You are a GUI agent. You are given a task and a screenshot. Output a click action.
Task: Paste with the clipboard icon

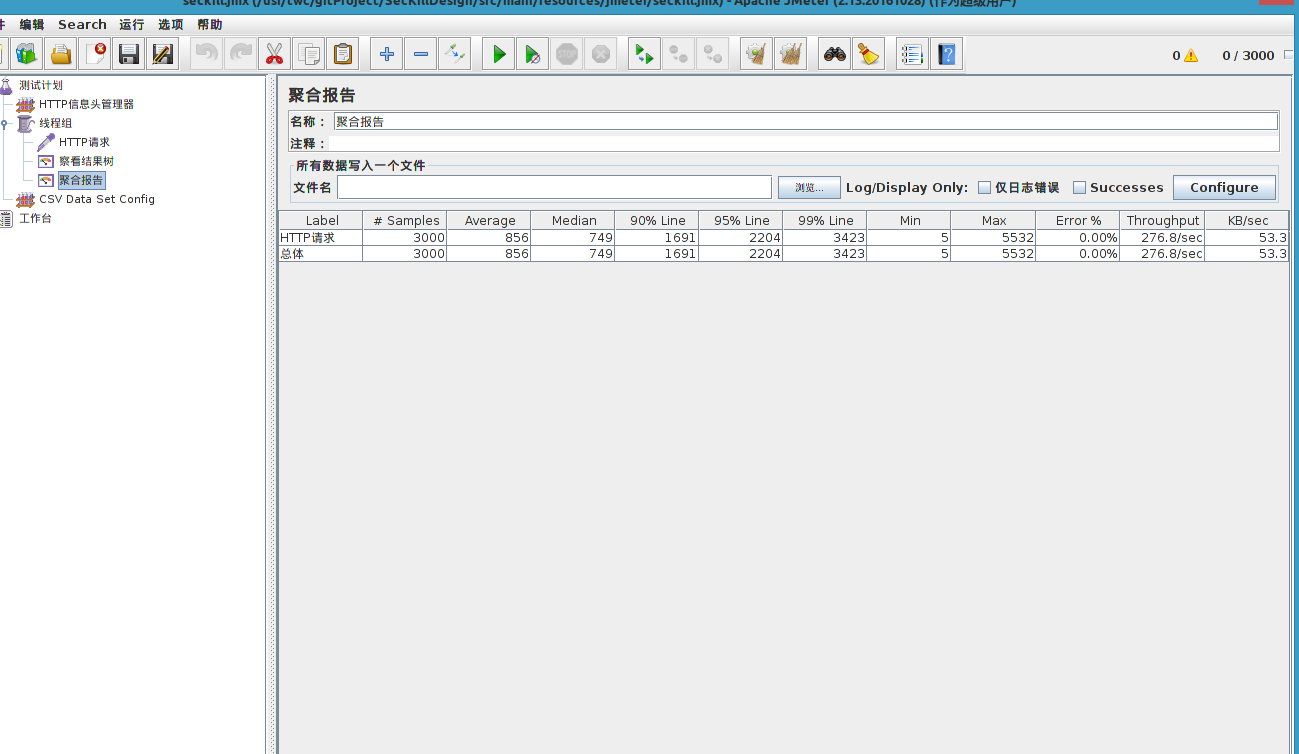click(343, 53)
